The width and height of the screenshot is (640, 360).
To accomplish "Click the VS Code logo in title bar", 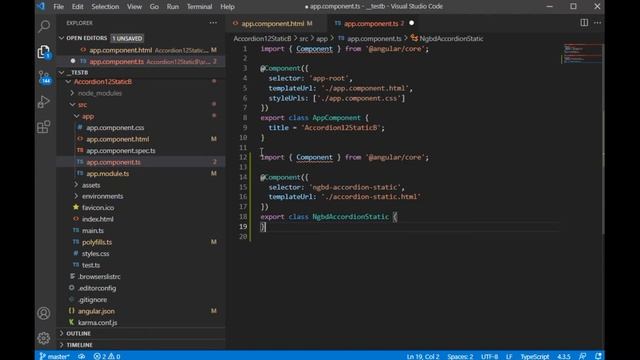I will (41, 6).
